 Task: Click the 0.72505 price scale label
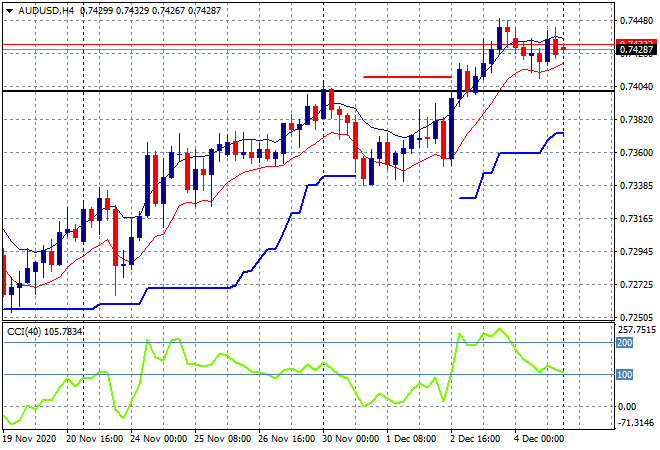(636, 318)
